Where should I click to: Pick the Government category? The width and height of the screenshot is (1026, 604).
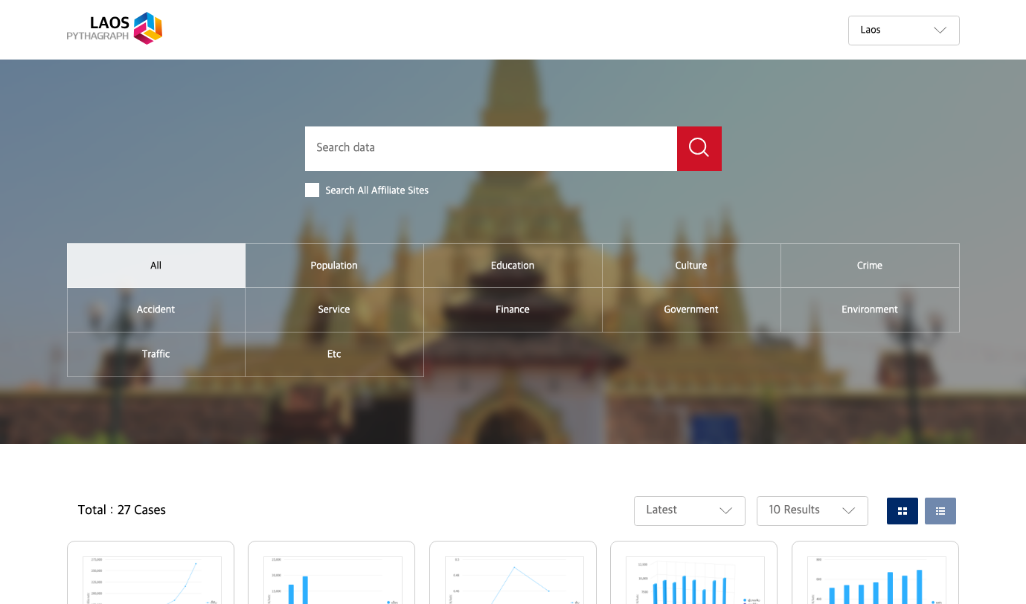[691, 310]
